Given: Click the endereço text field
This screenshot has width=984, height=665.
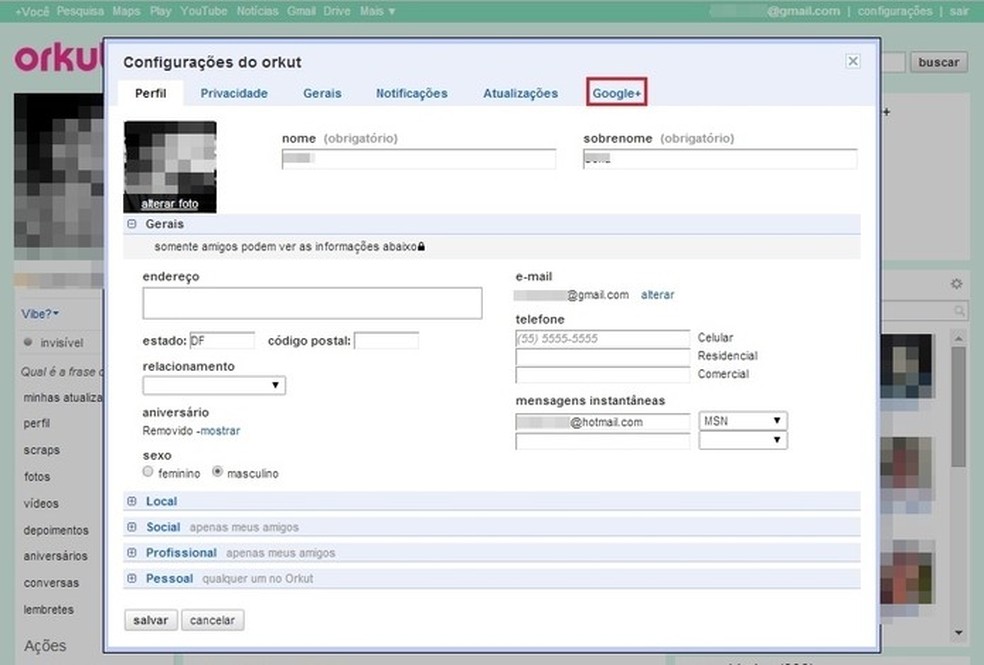Looking at the screenshot, I should 312,303.
